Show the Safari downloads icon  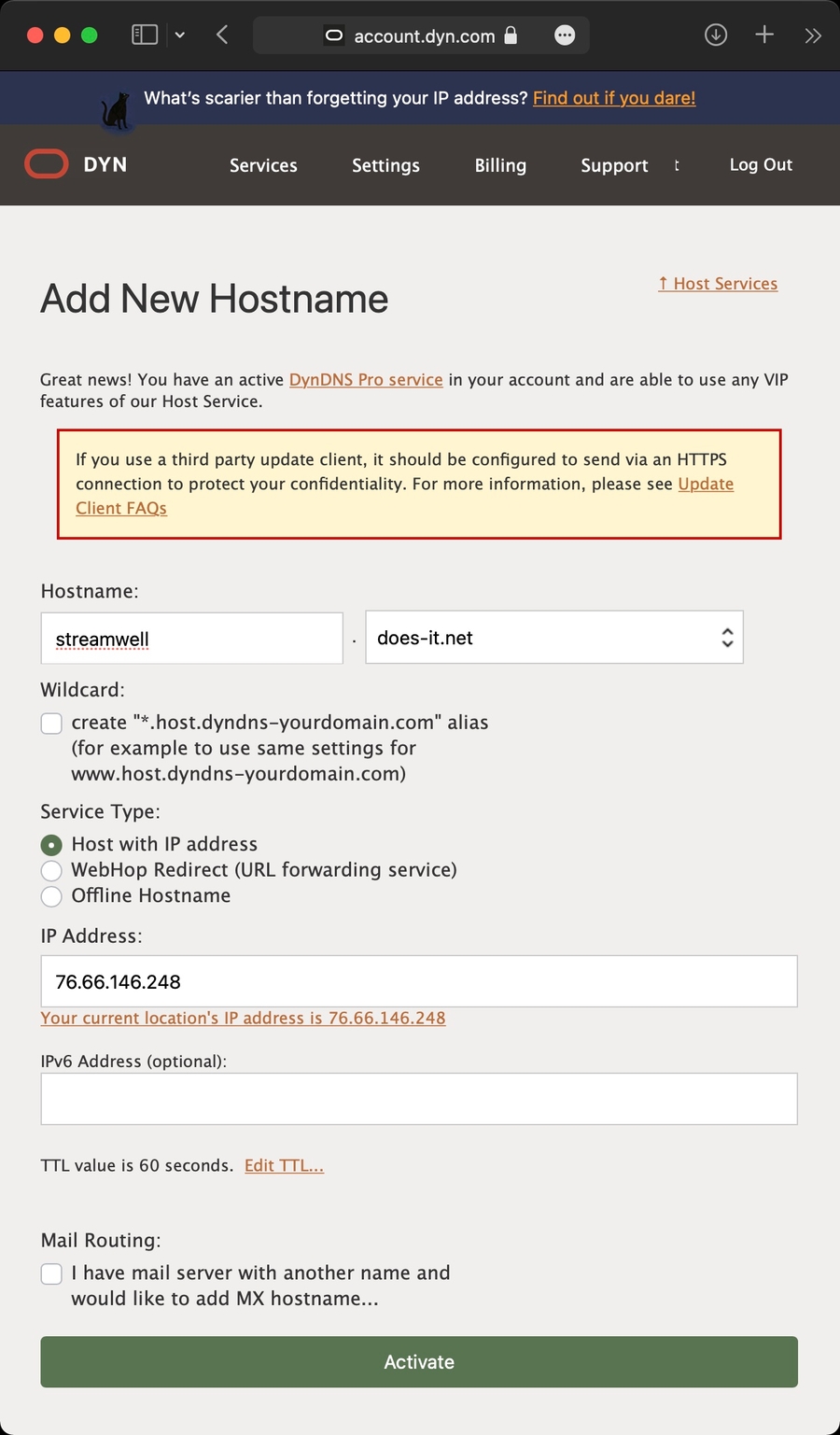click(x=716, y=35)
